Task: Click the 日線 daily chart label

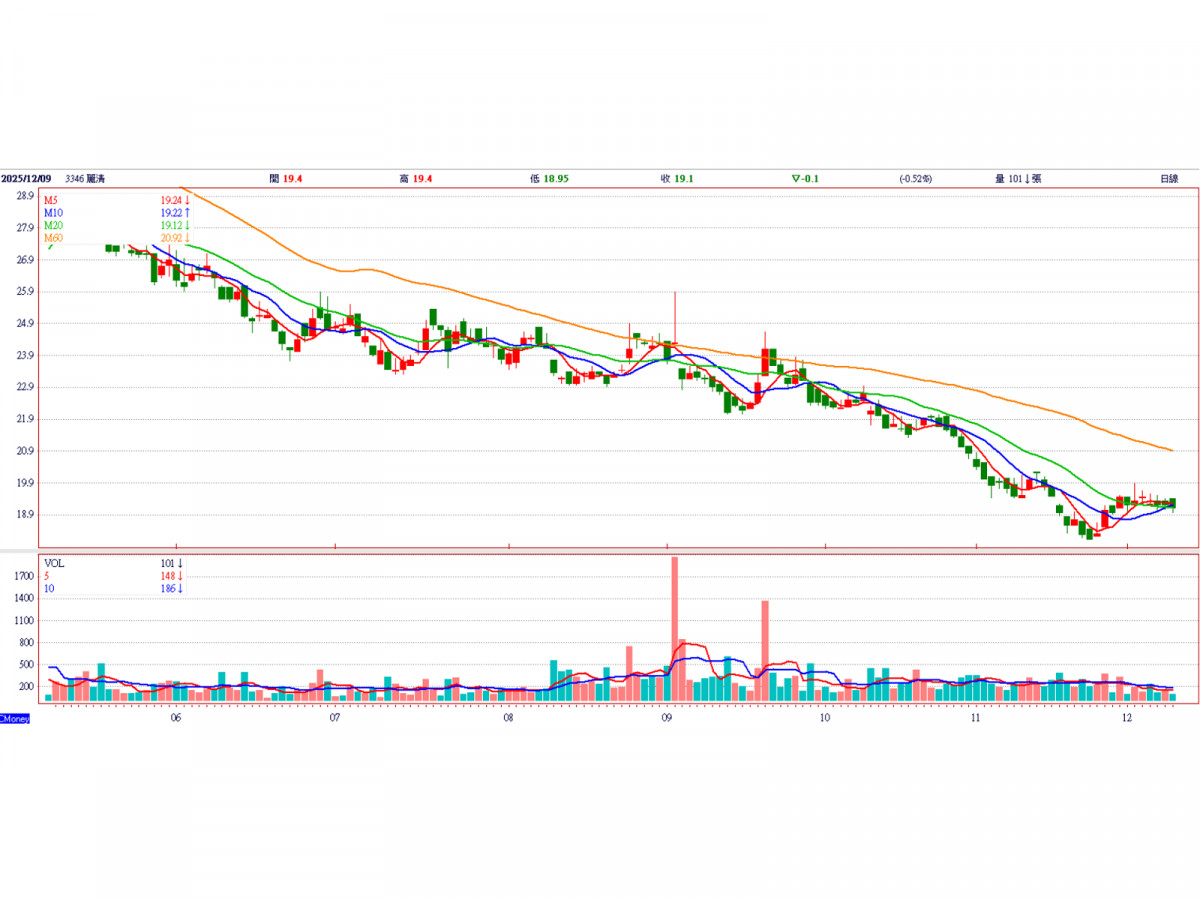Action: click(1168, 178)
